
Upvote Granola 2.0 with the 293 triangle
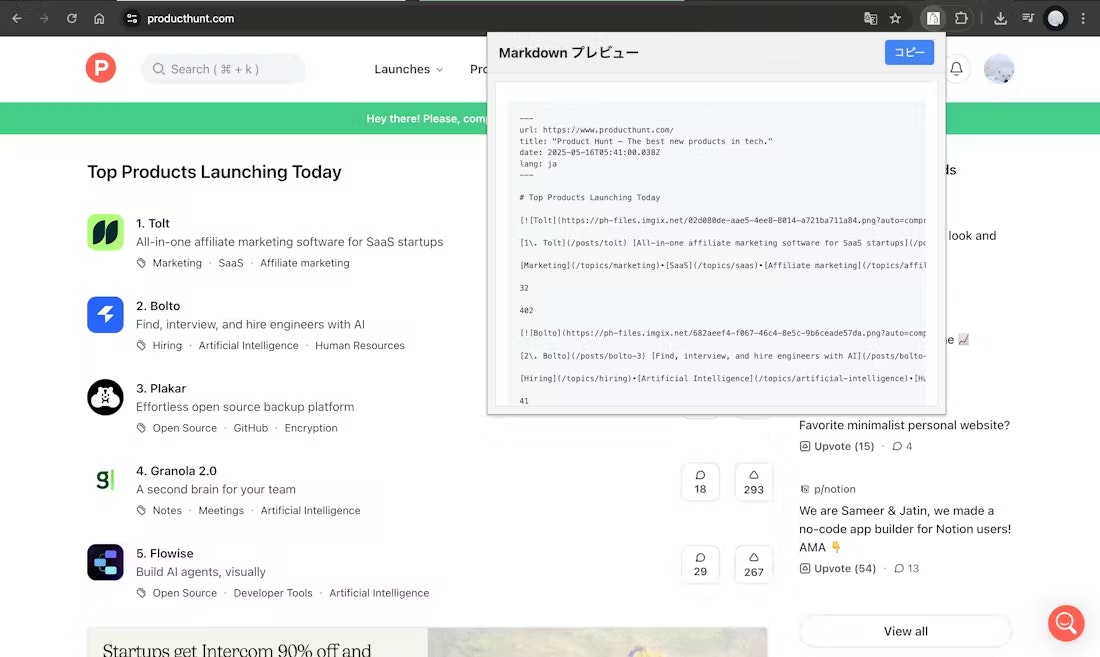753,482
